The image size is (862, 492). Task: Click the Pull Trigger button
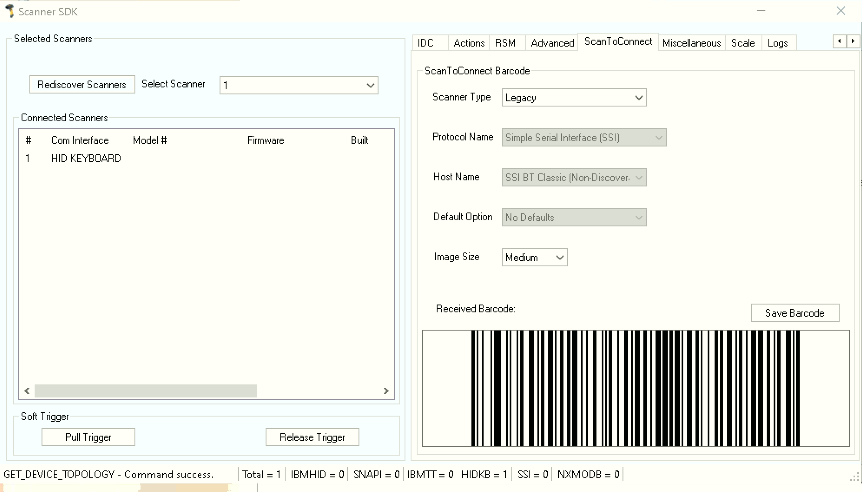[88, 438]
